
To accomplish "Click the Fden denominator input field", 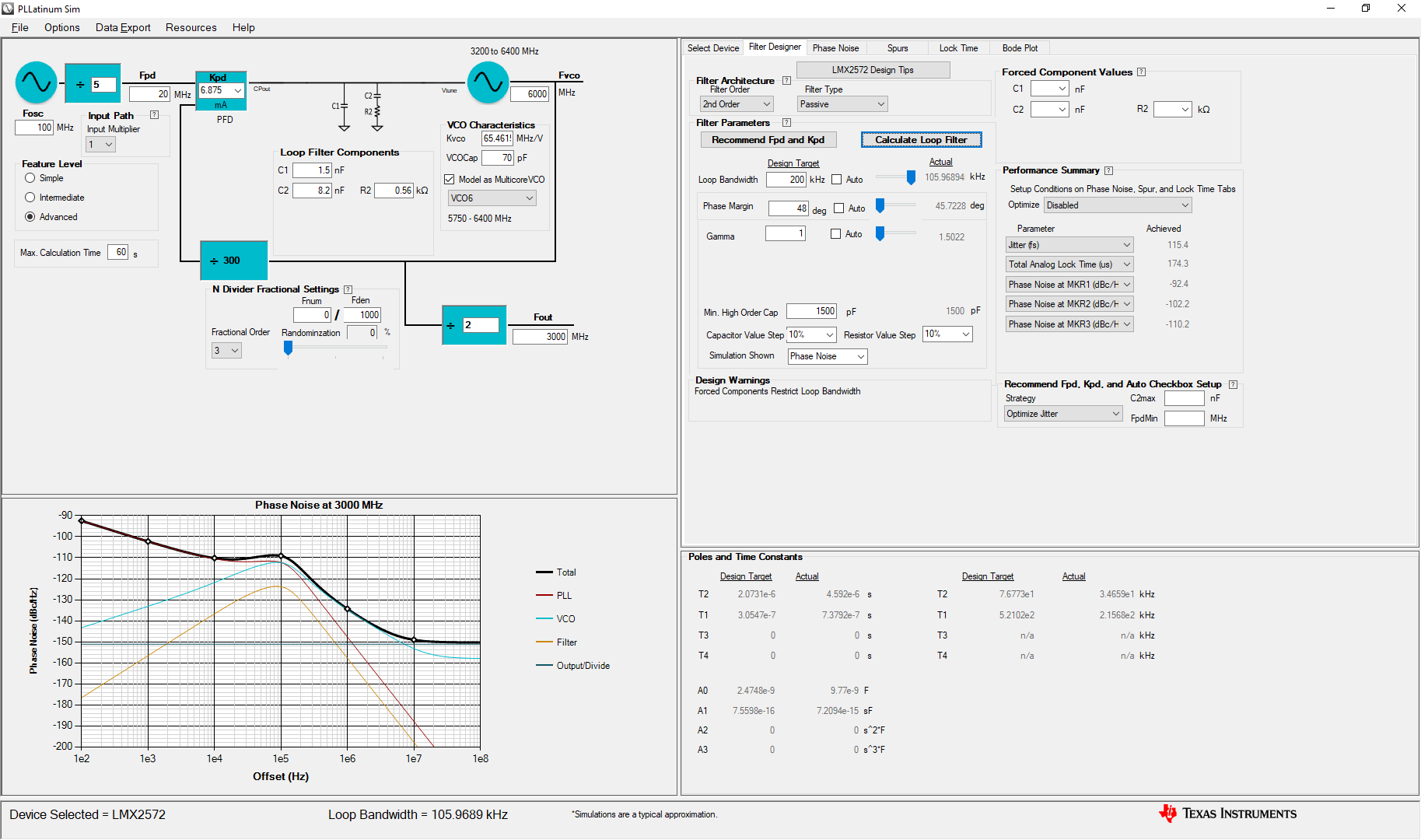I will (x=362, y=315).
